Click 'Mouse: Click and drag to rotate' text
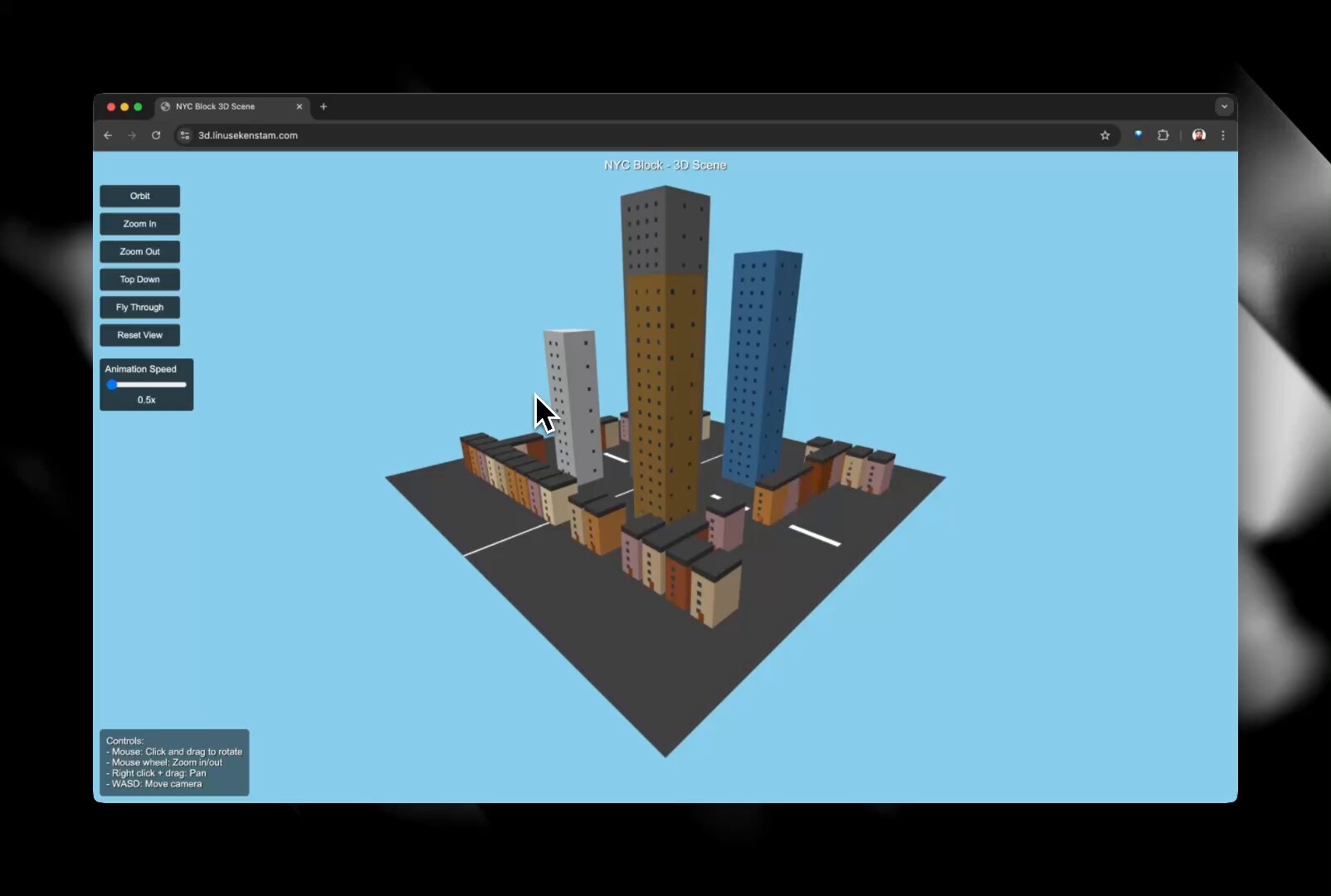Viewport: 1331px width, 896px height. click(177, 752)
